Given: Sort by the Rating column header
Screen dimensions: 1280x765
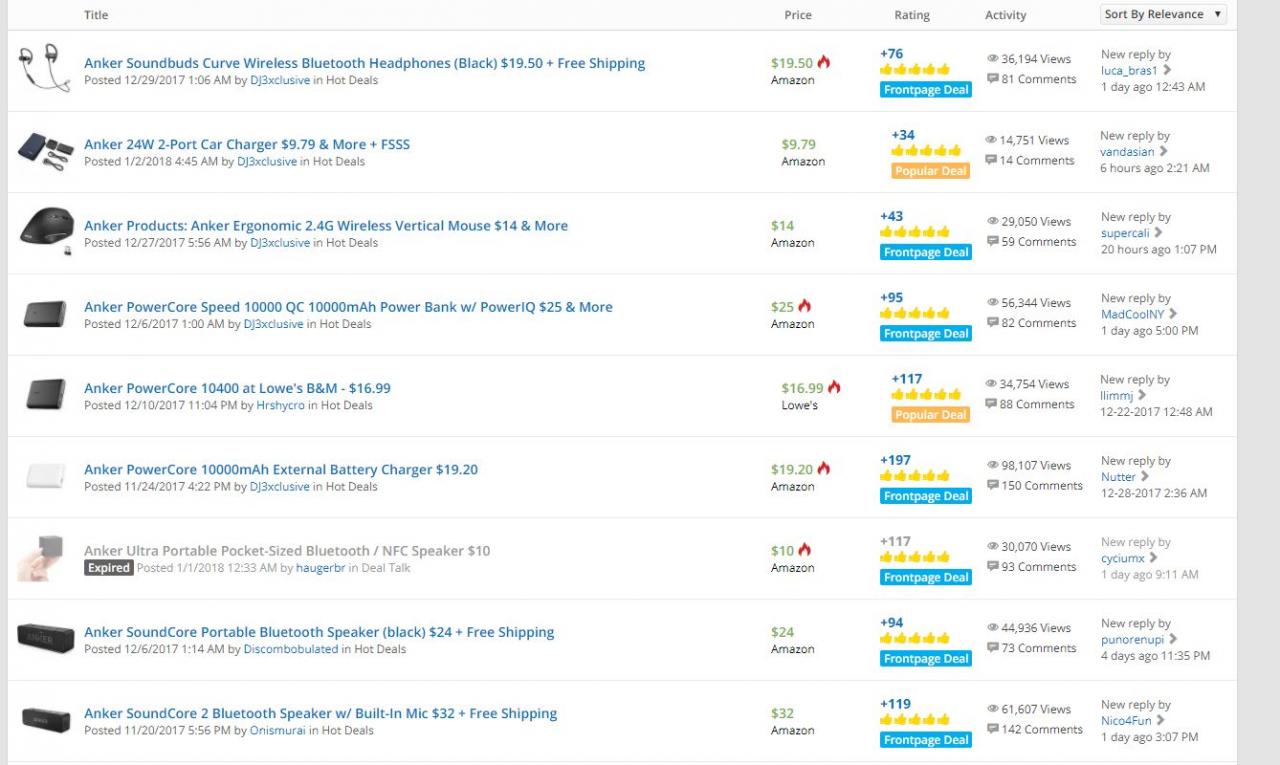Looking at the screenshot, I should tap(912, 15).
